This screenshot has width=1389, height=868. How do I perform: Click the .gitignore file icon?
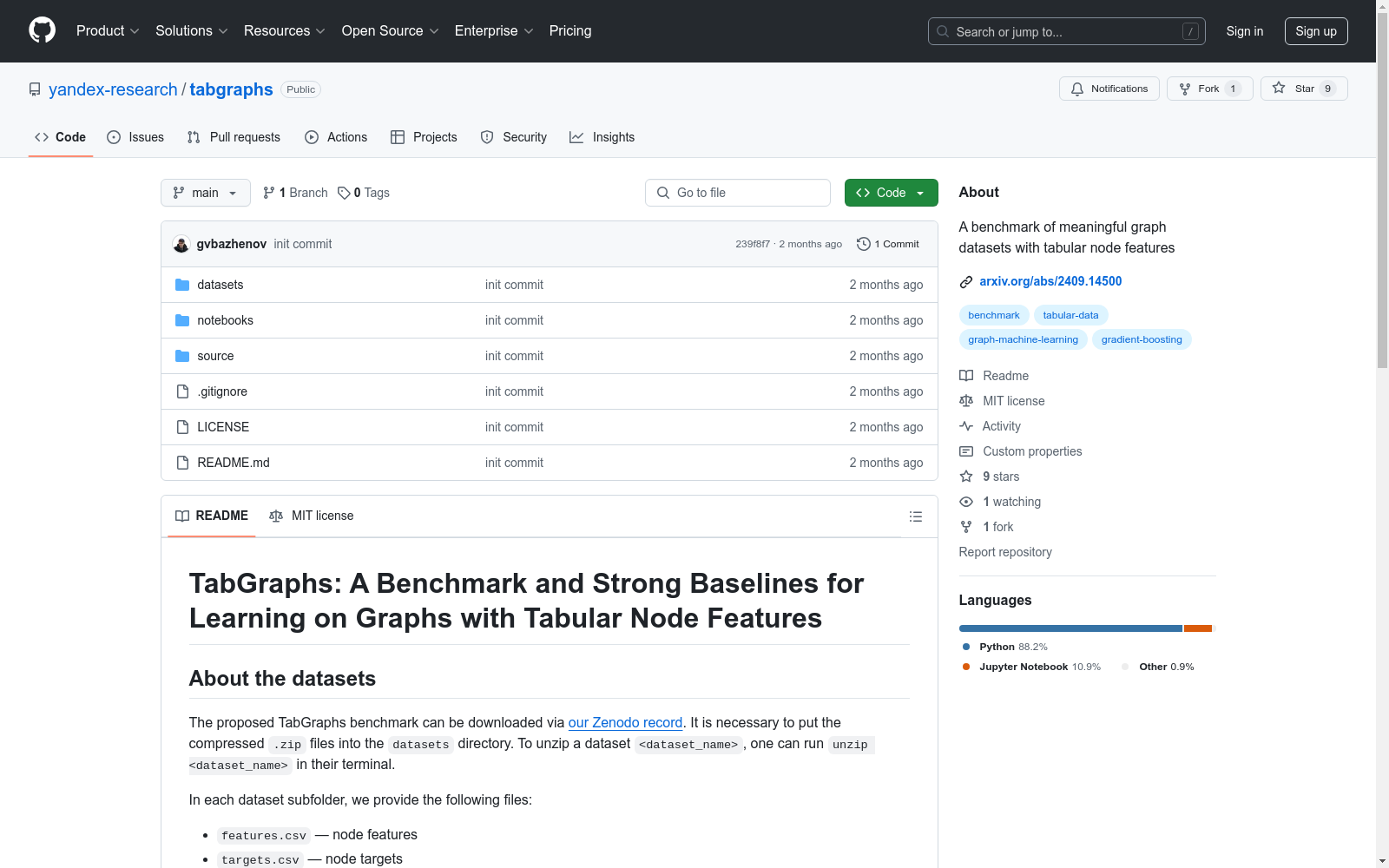point(182,391)
